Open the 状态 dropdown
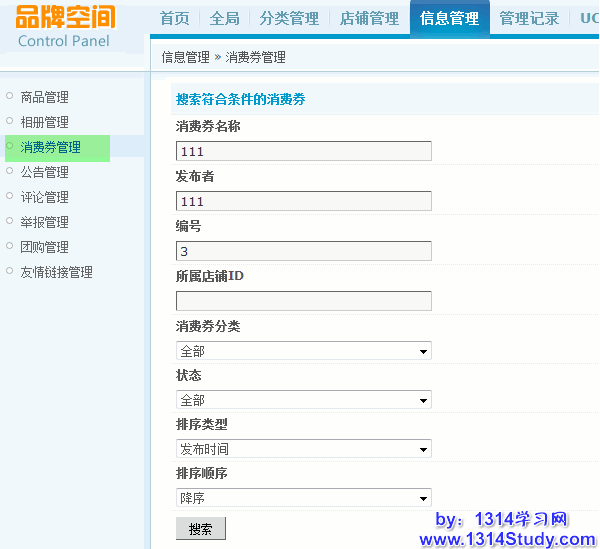Viewport: 600px width, 549px height. (x=303, y=400)
